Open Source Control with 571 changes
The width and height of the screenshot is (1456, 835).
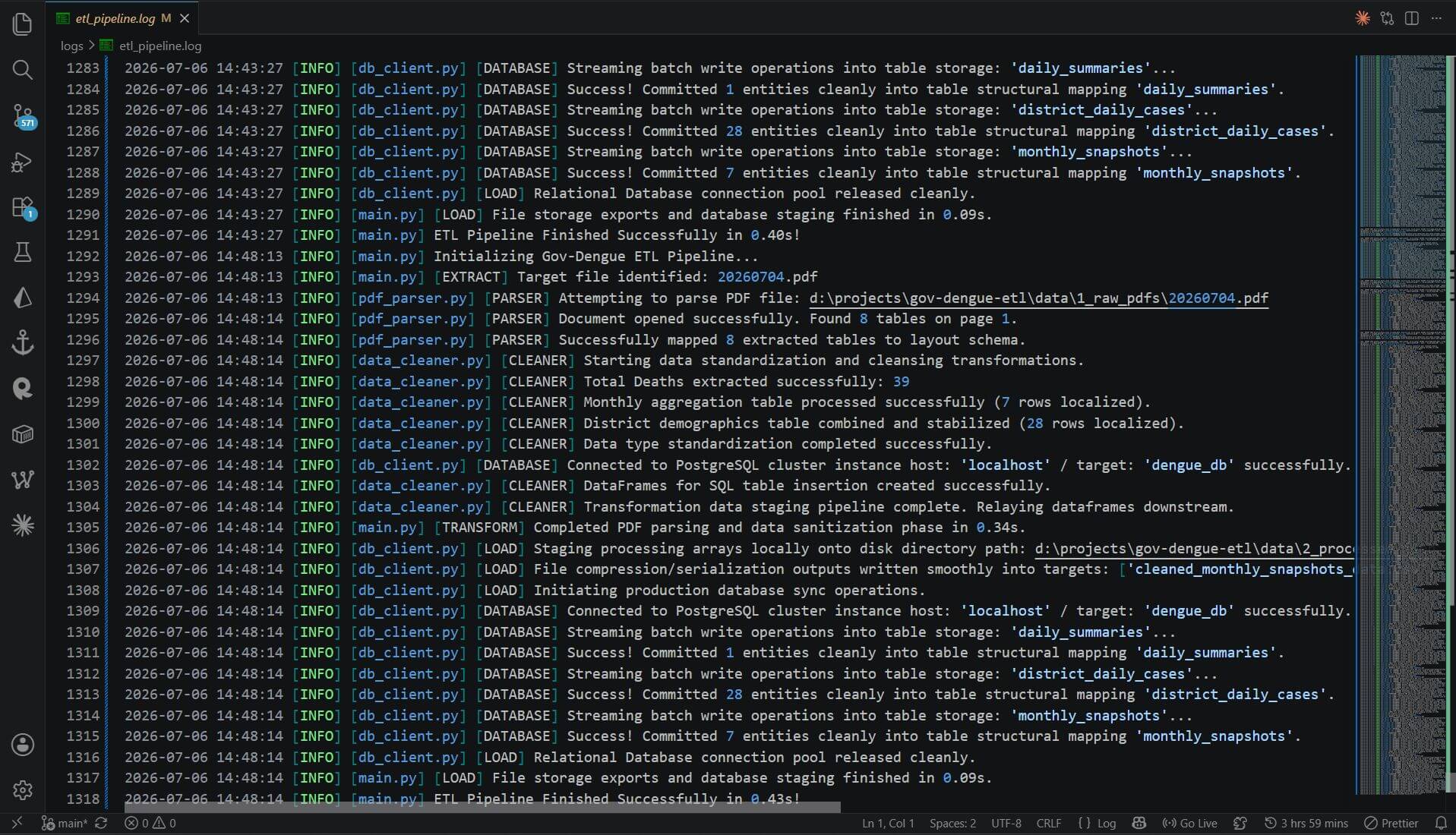23,115
